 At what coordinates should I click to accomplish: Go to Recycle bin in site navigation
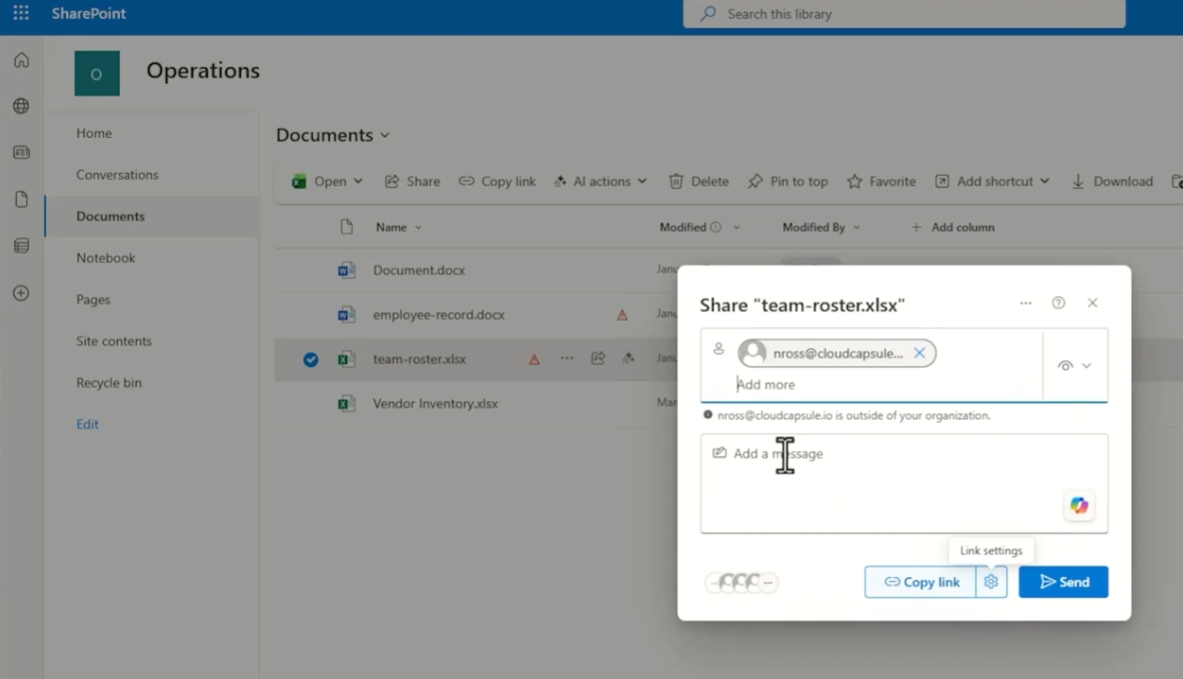(x=109, y=383)
